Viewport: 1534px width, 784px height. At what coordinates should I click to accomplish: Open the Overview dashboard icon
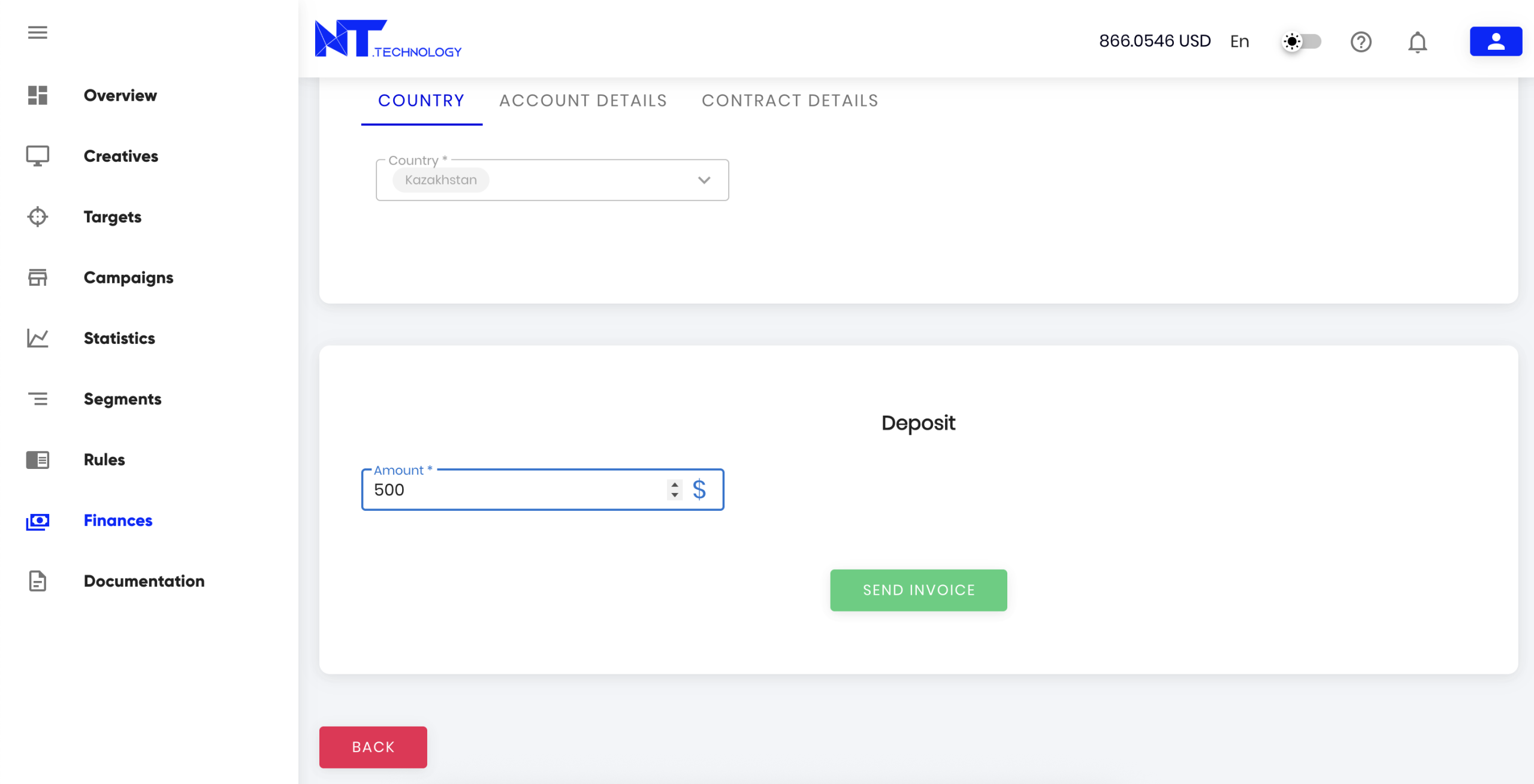tap(37, 95)
